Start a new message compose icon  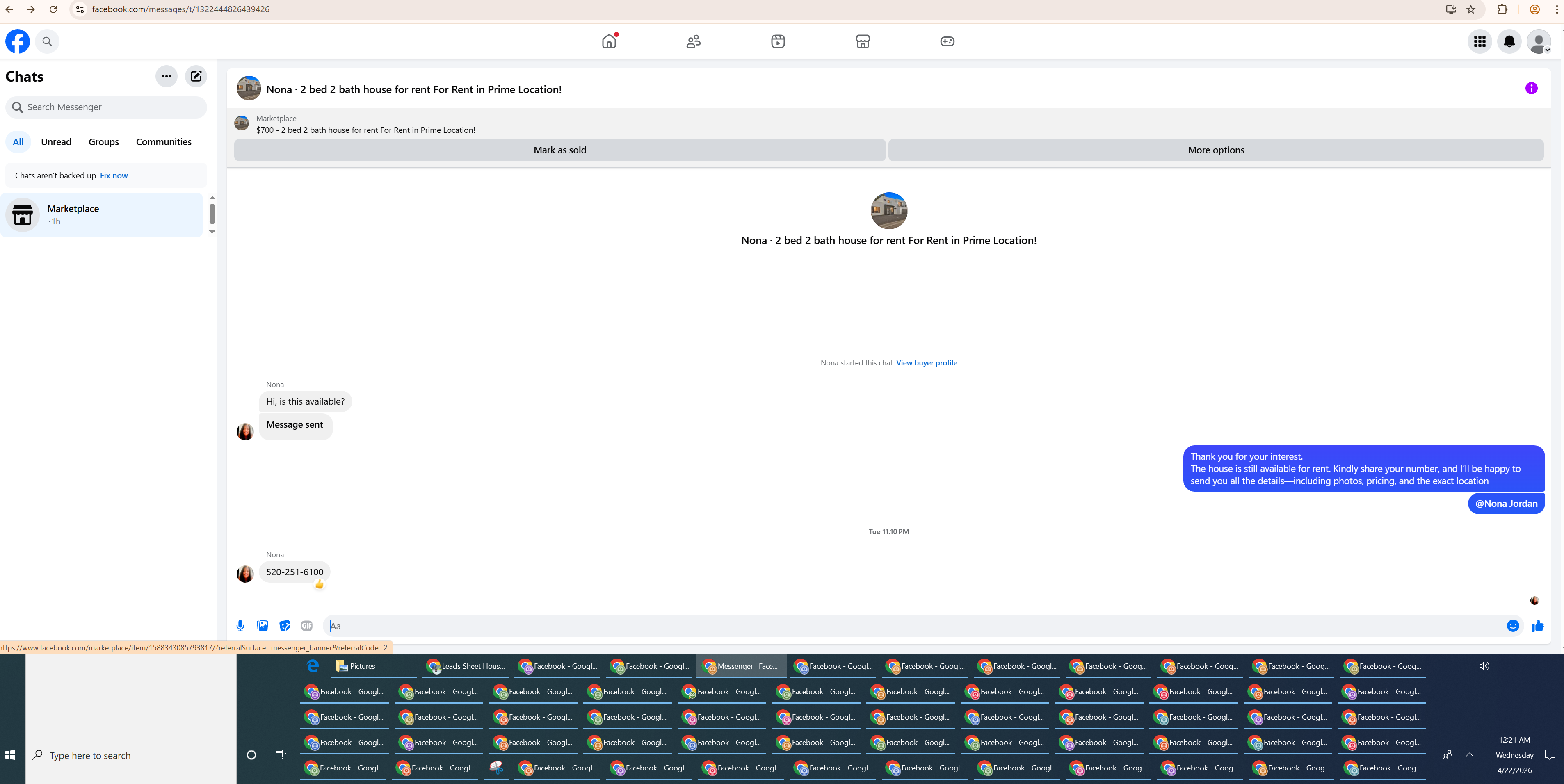196,76
